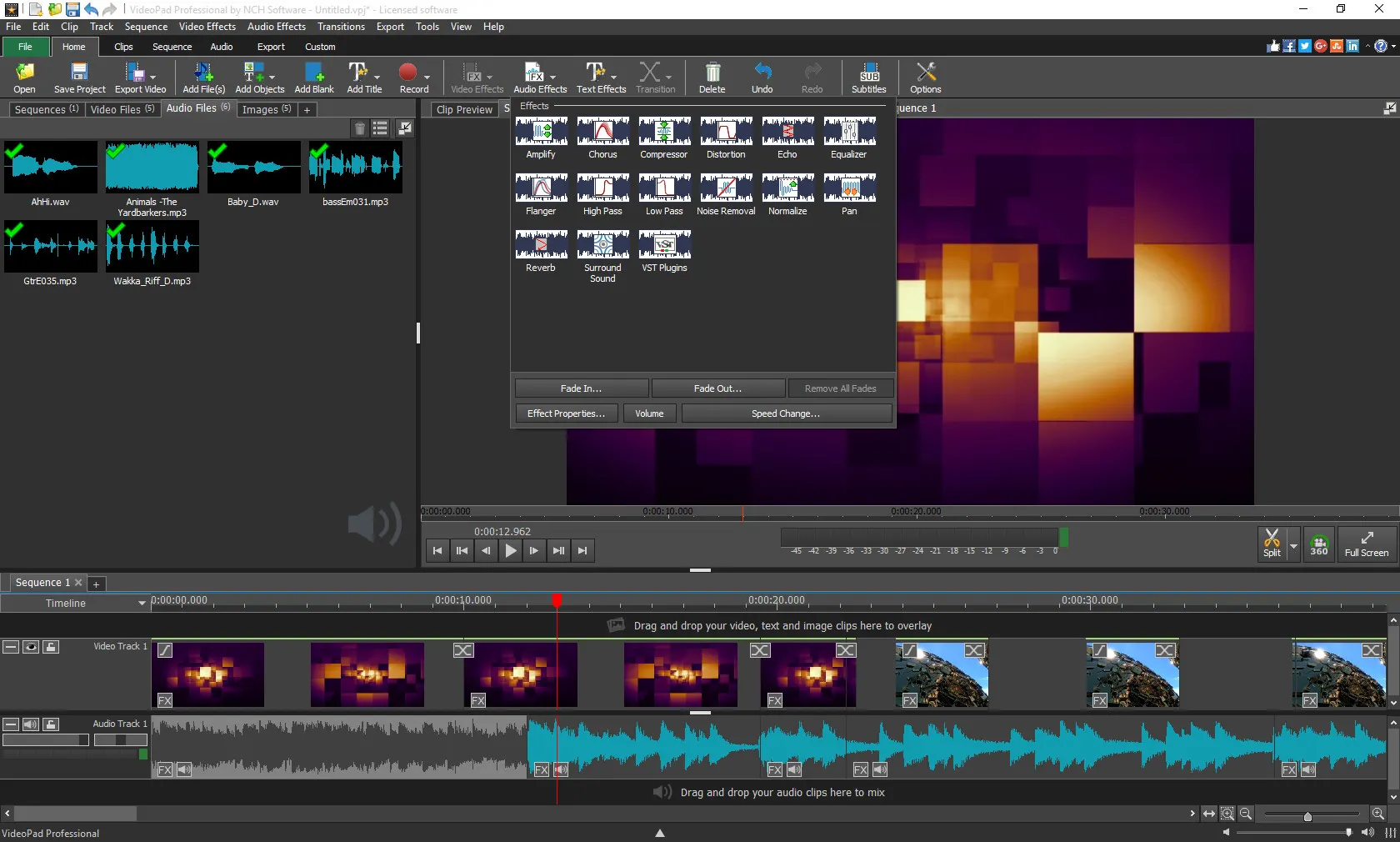The width and height of the screenshot is (1400, 842).
Task: Adjust the timeline zoom slider
Action: click(1307, 816)
